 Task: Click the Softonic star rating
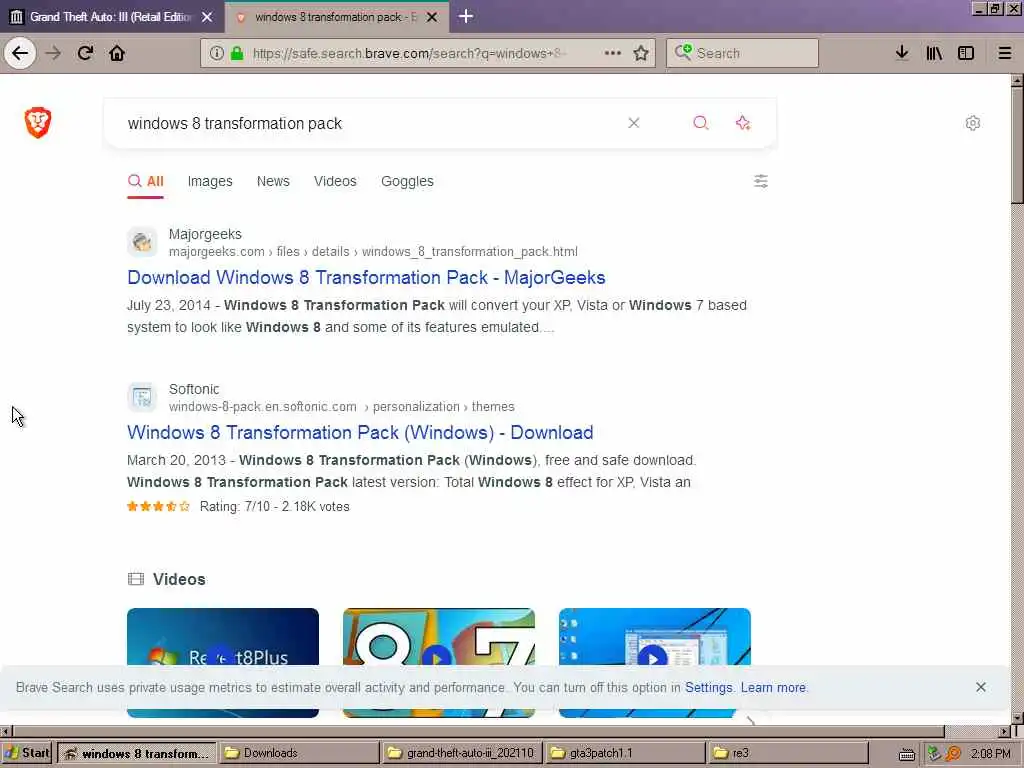159,506
